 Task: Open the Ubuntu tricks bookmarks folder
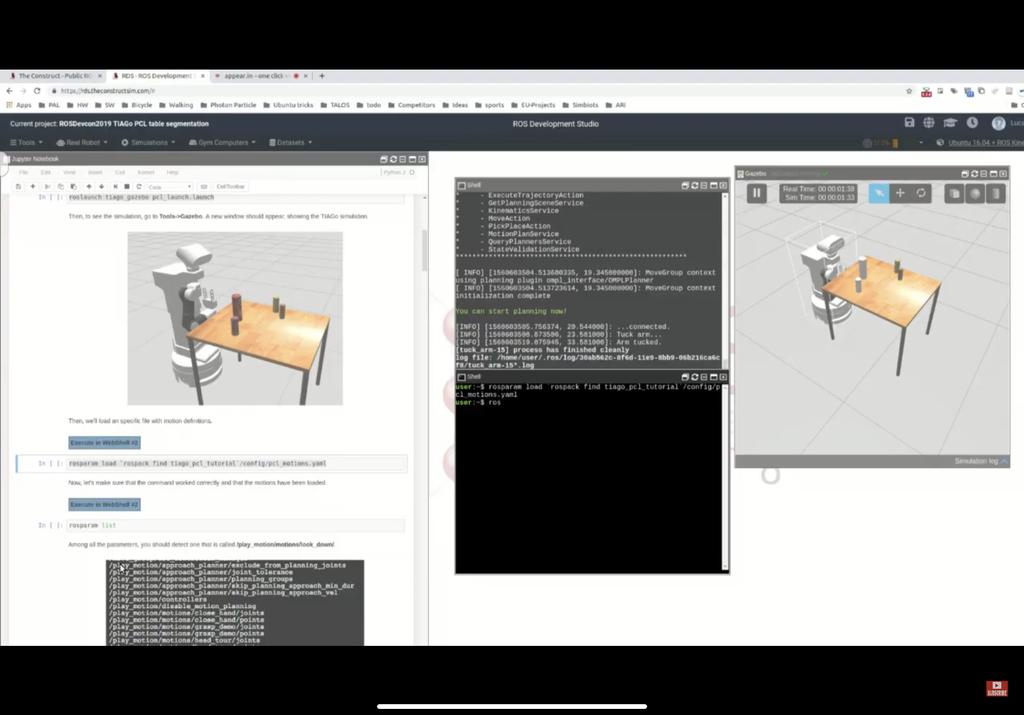(288, 105)
